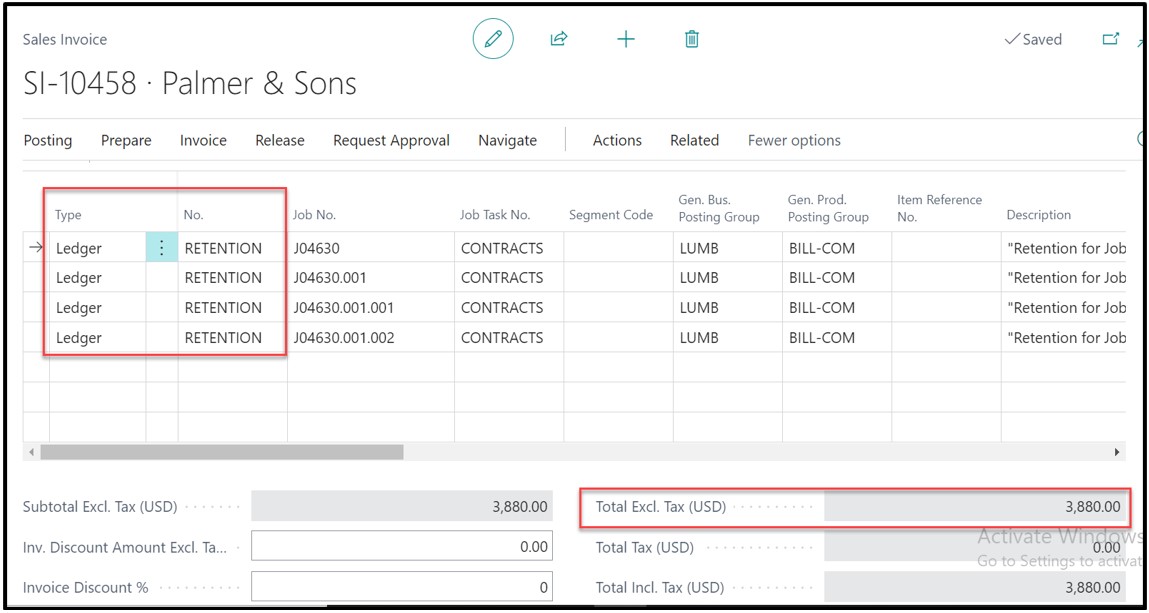The width and height of the screenshot is (1149, 613).
Task: Open invoice in new window icon
Action: 1110,40
